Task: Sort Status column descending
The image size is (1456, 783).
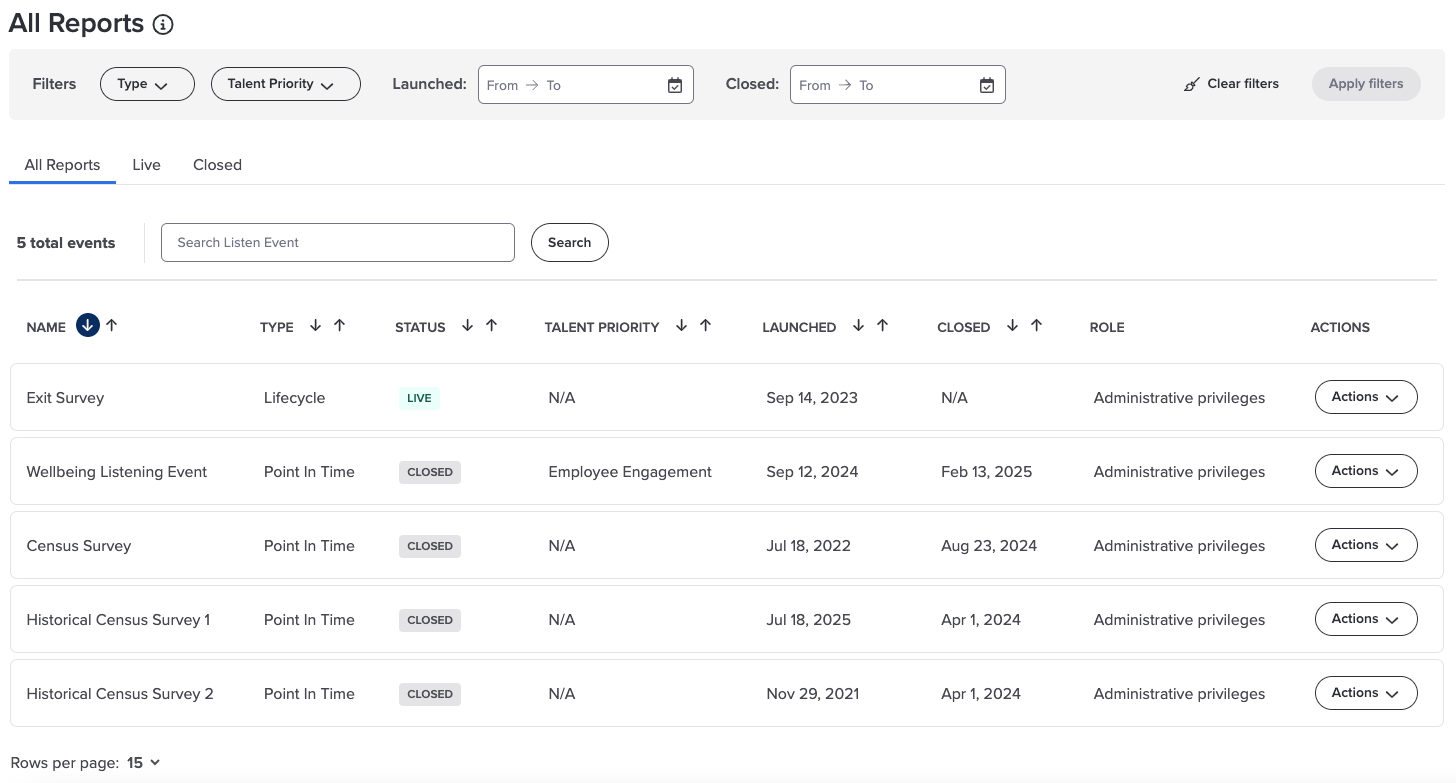Action: point(468,325)
